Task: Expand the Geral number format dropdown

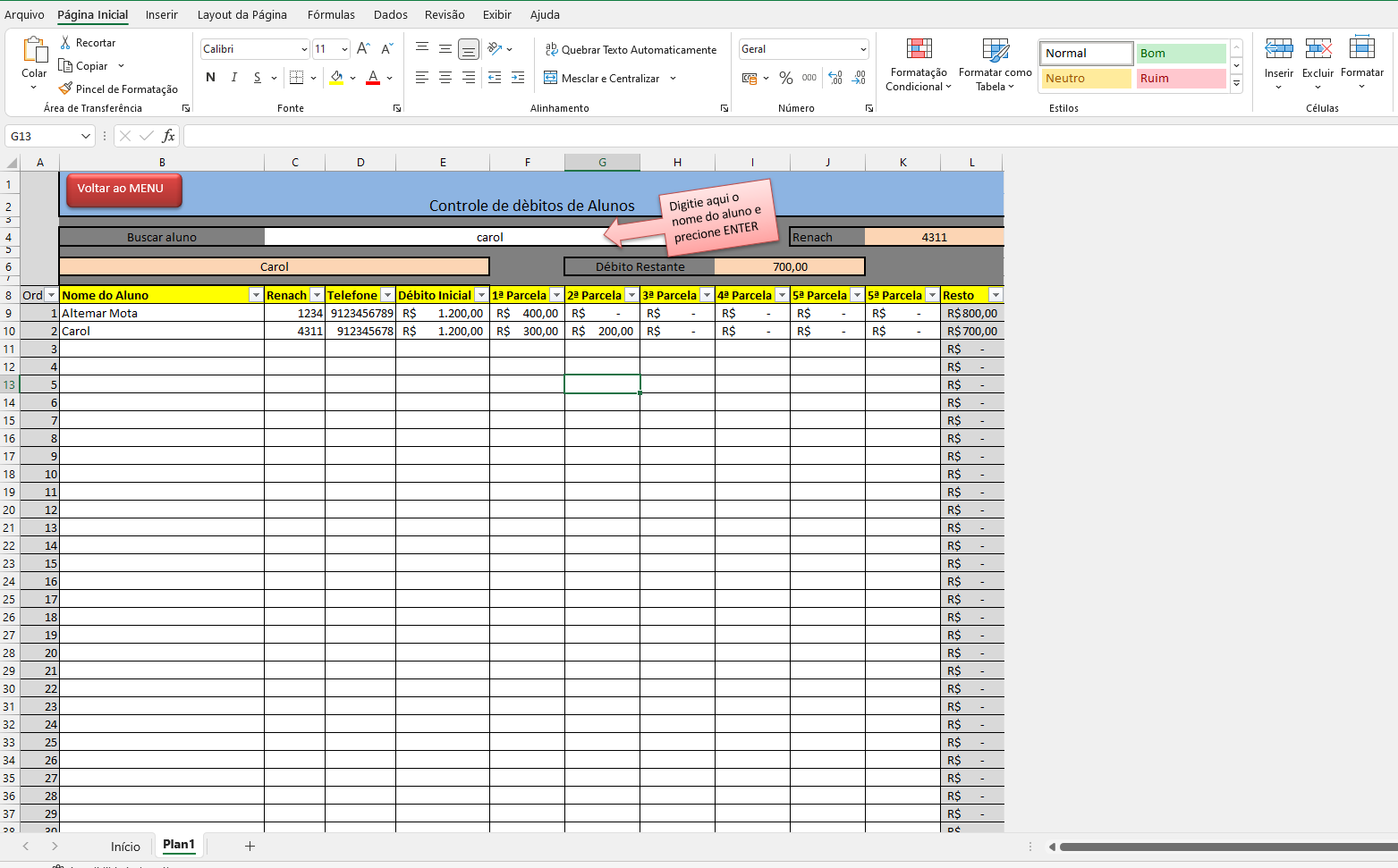Action: point(862,49)
